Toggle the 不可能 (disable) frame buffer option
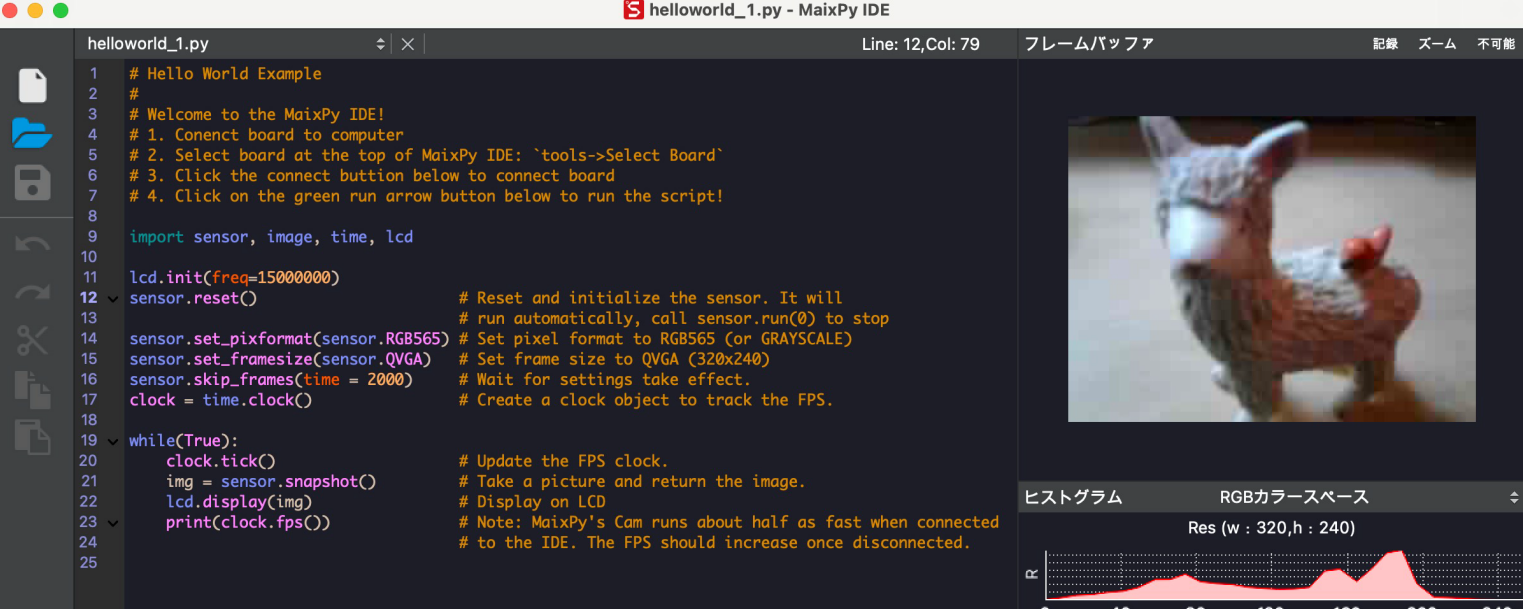1524x609 pixels. point(1495,44)
